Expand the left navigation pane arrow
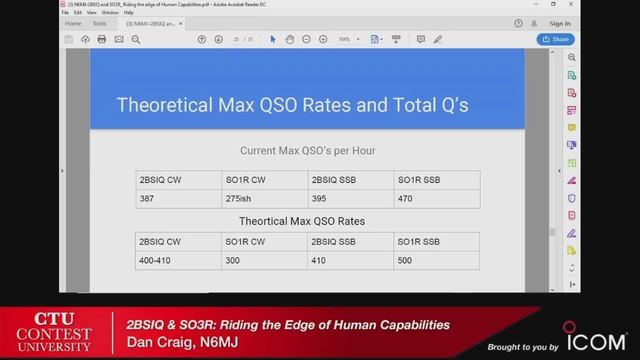This screenshot has height=360, width=640. (x=62, y=171)
